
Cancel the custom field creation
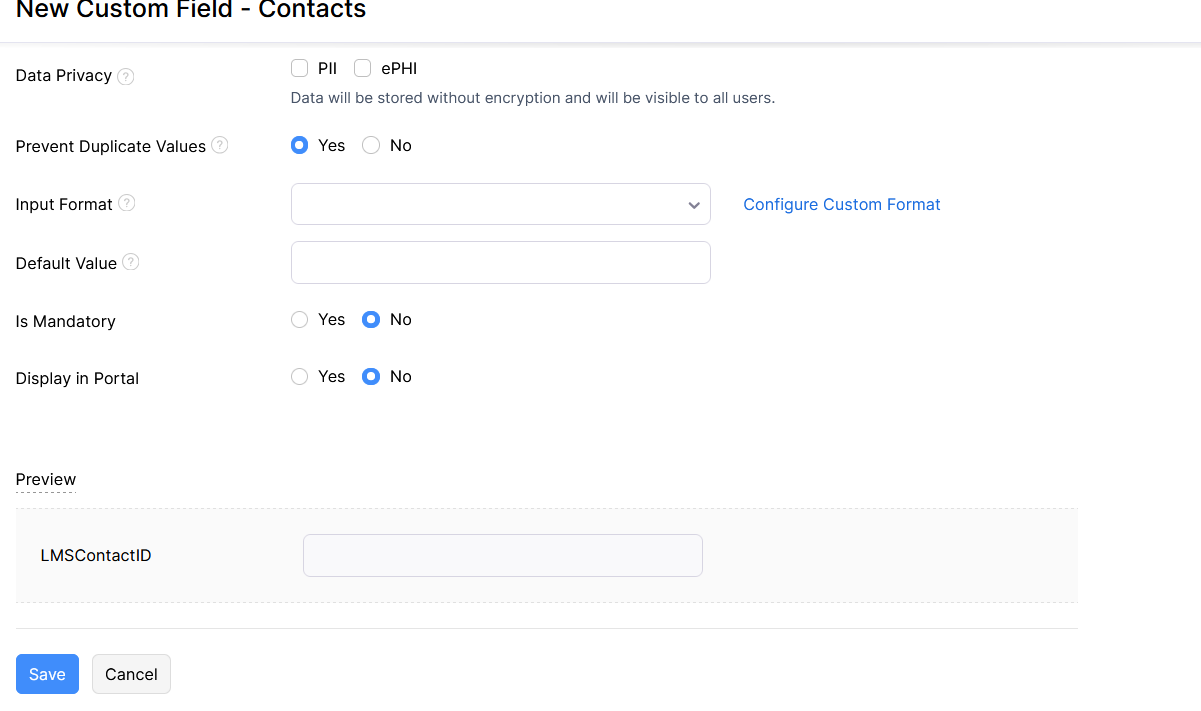coord(131,674)
